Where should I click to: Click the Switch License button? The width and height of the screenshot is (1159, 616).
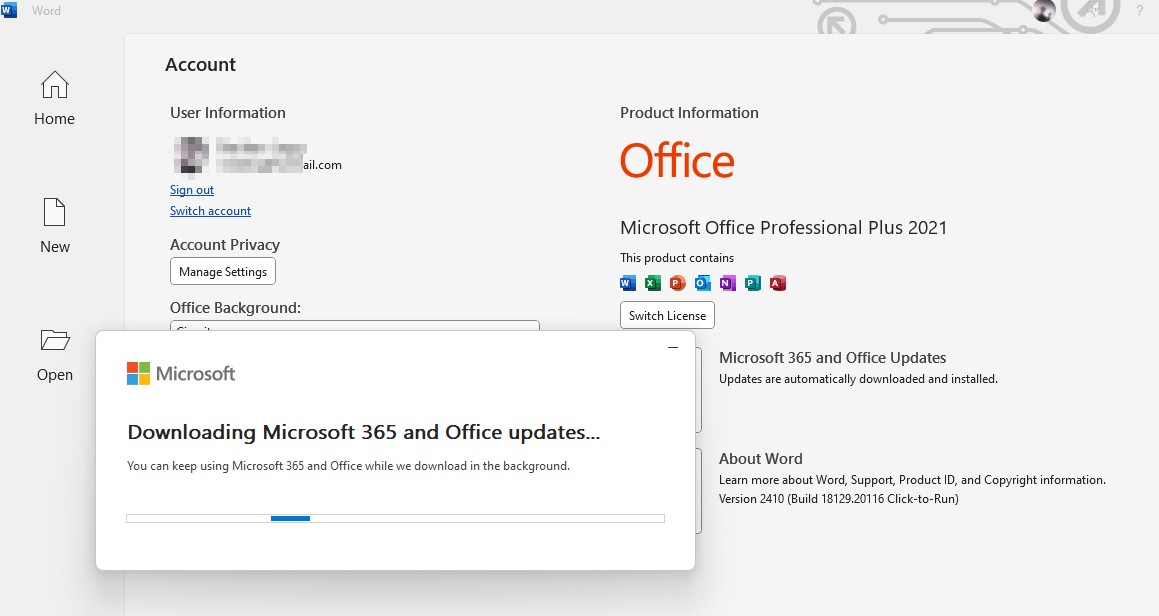pyautogui.click(x=667, y=315)
